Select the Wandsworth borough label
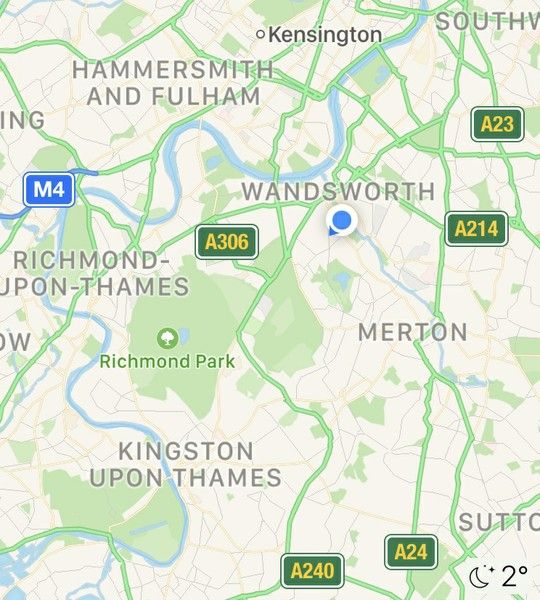Screen dimensions: 540x600 point(338,191)
